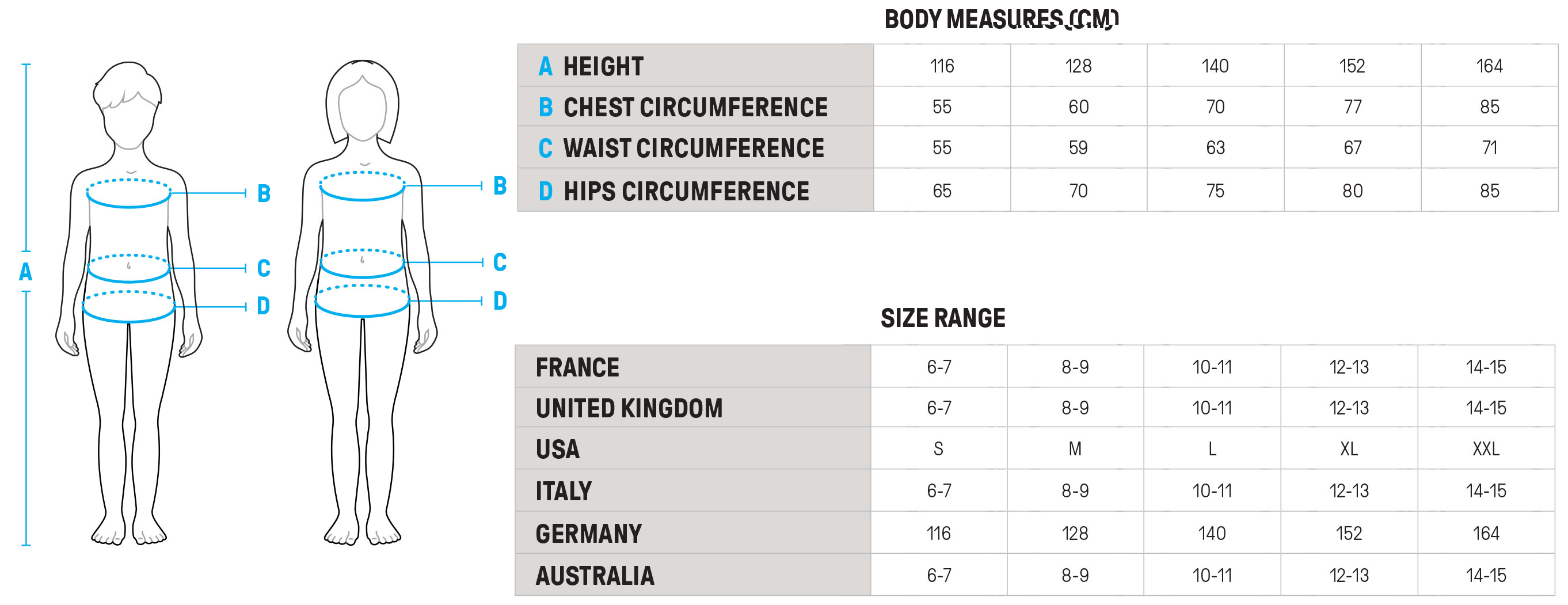Click the 14-15 cell in Australia row

(x=1486, y=575)
